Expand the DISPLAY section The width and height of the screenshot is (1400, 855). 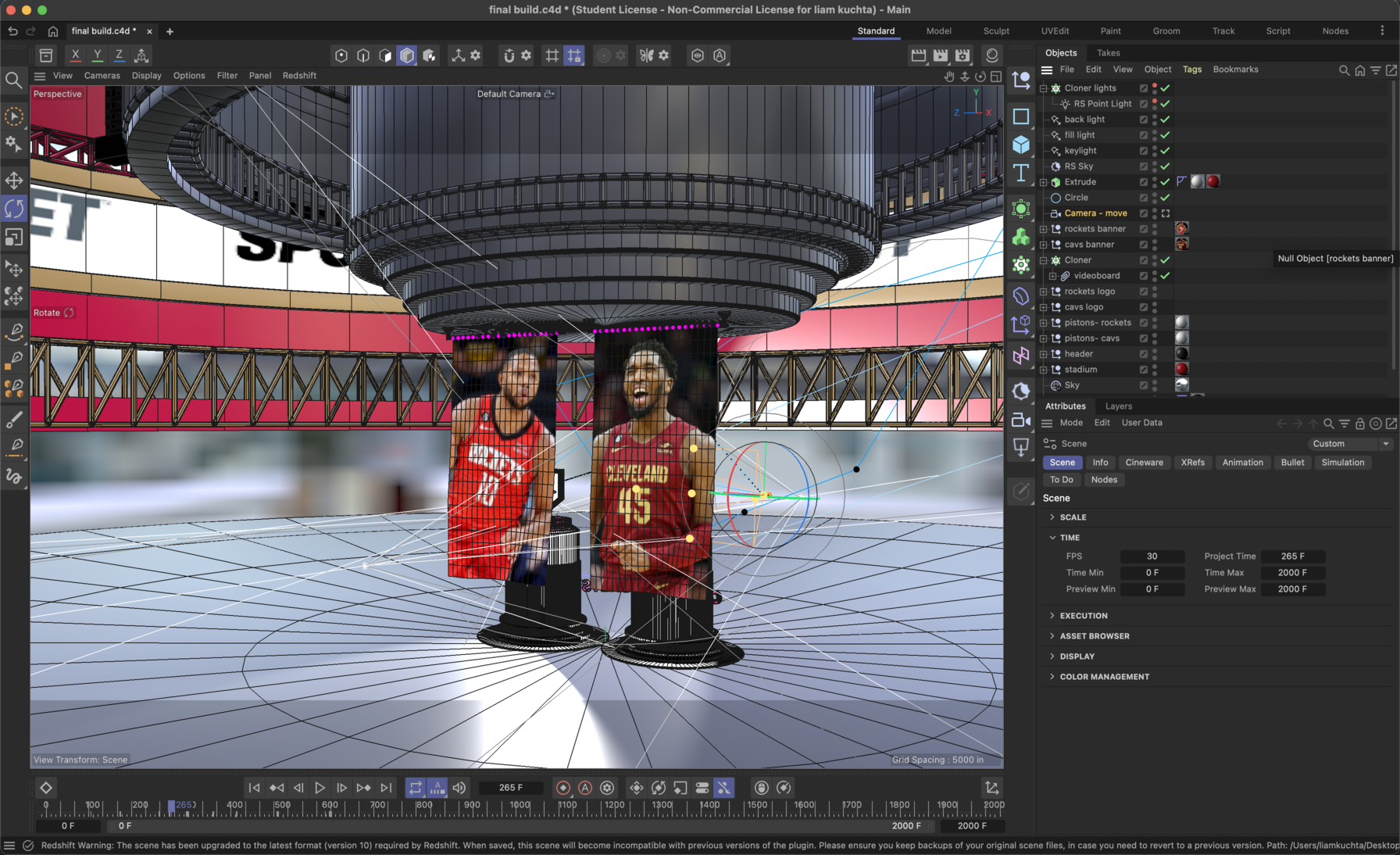point(1052,656)
